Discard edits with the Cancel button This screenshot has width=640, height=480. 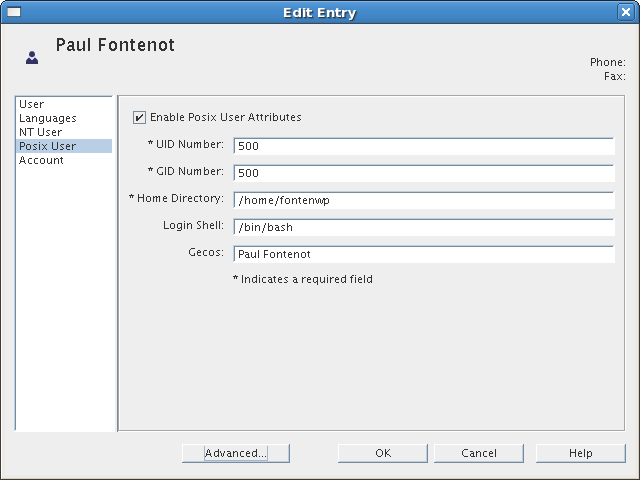point(479,453)
